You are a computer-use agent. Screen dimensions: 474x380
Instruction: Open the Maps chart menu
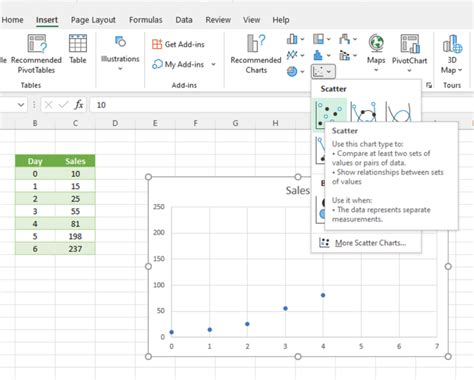click(376, 53)
